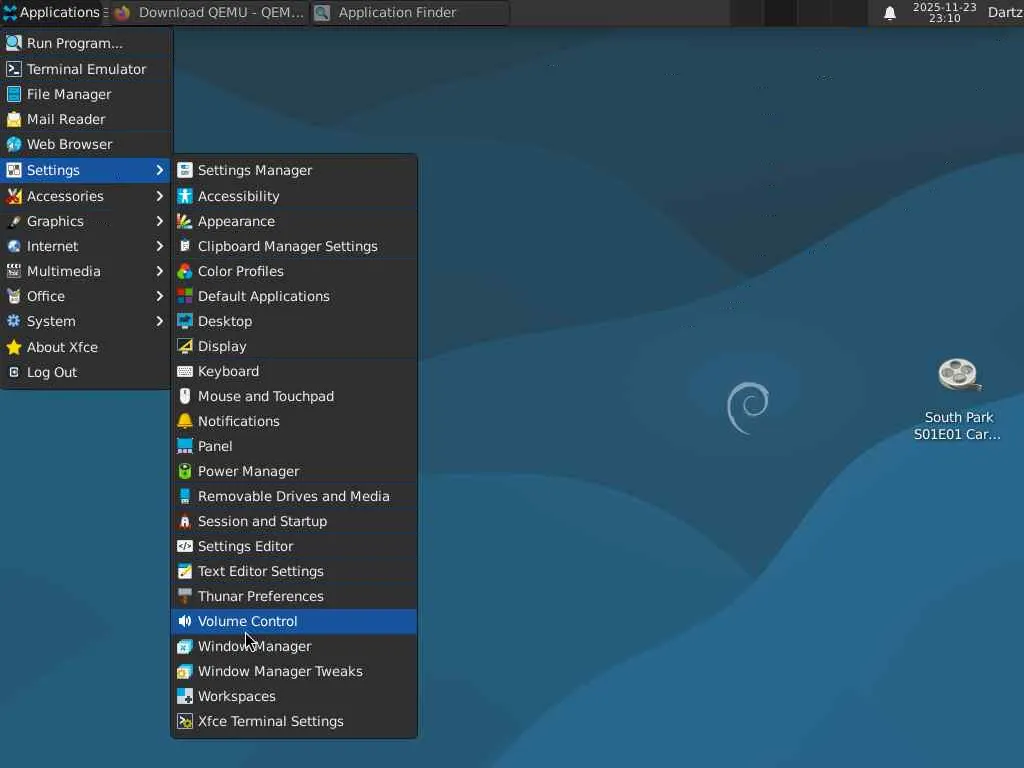Screen dimensions: 1024x768
Task: Click the Settings submenu arrow
Action: coord(159,170)
